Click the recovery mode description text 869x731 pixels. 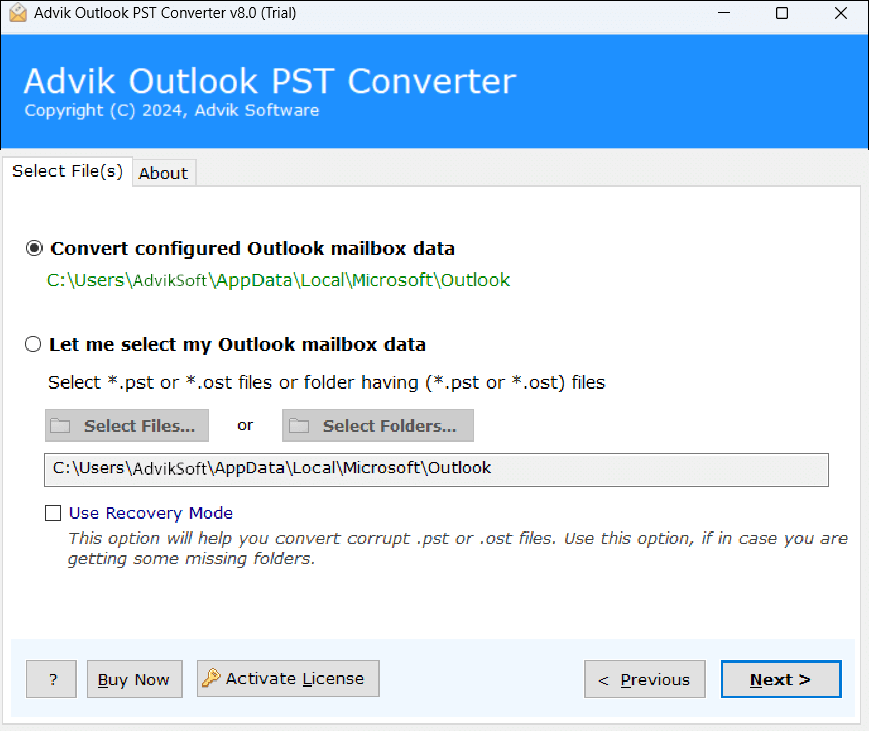pyautogui.click(x=458, y=548)
